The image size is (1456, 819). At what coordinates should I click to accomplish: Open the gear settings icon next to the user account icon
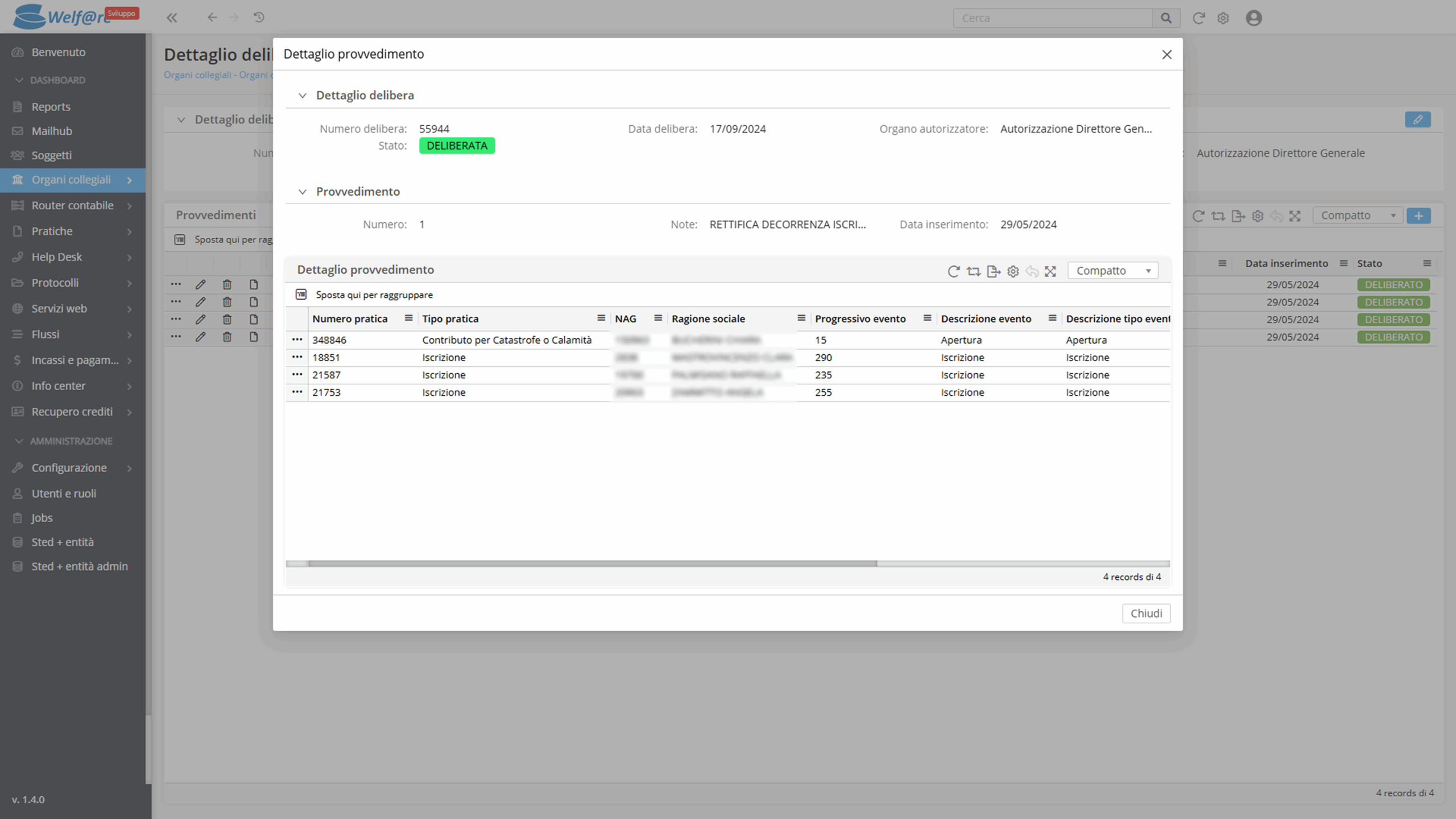point(1223,18)
